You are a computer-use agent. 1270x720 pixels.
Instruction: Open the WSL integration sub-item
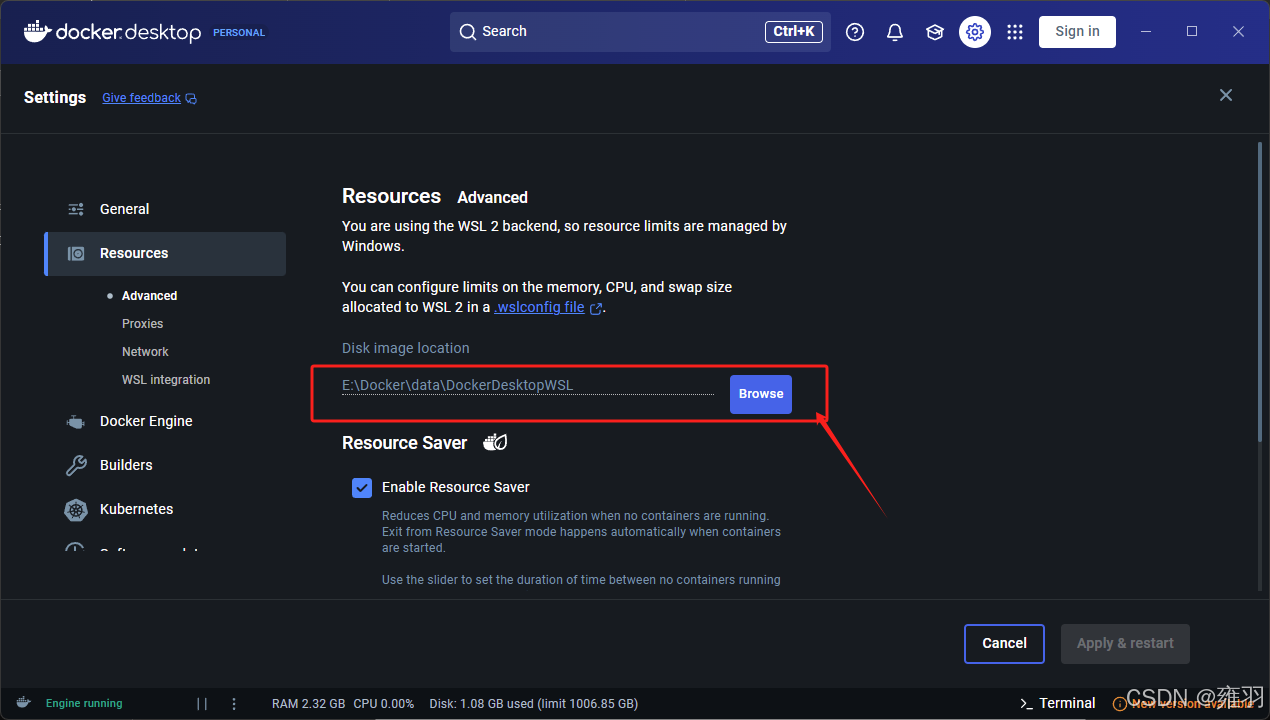(166, 380)
